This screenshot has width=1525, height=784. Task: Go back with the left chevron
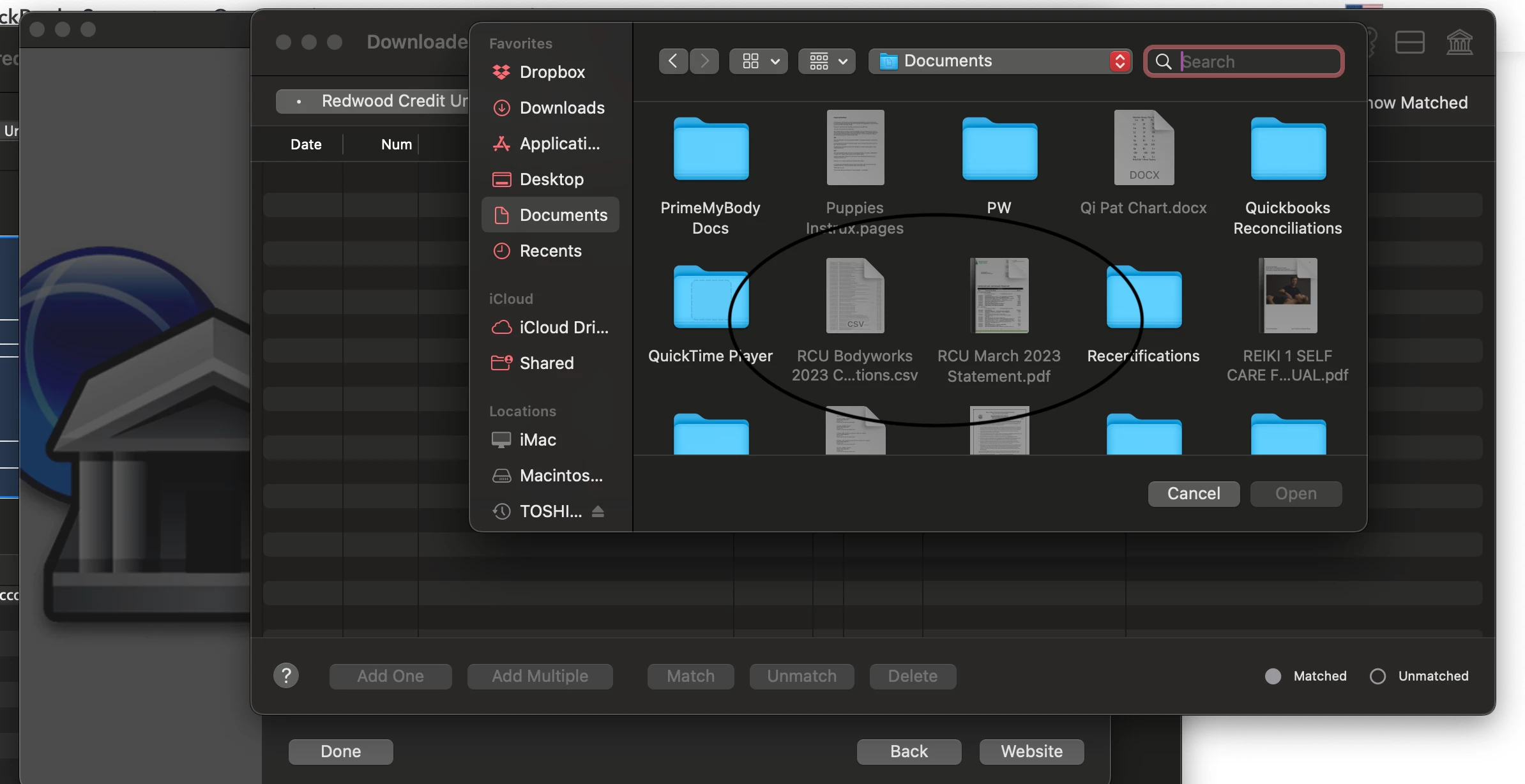coord(673,61)
